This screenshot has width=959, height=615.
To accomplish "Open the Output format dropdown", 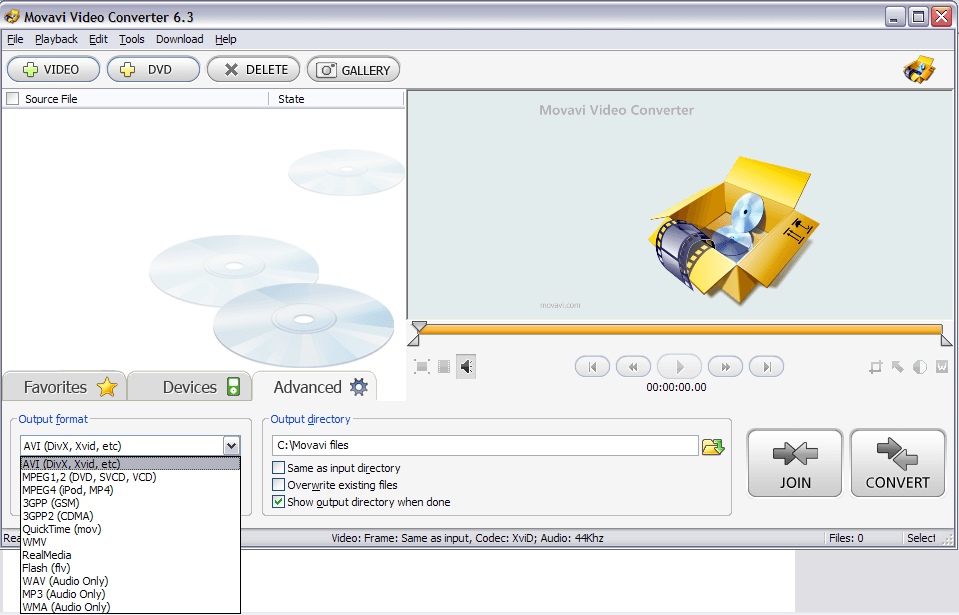I will [231, 445].
